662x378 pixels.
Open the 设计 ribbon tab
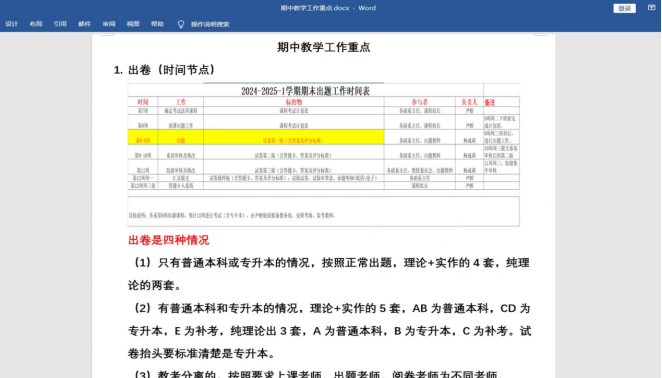coord(11,24)
